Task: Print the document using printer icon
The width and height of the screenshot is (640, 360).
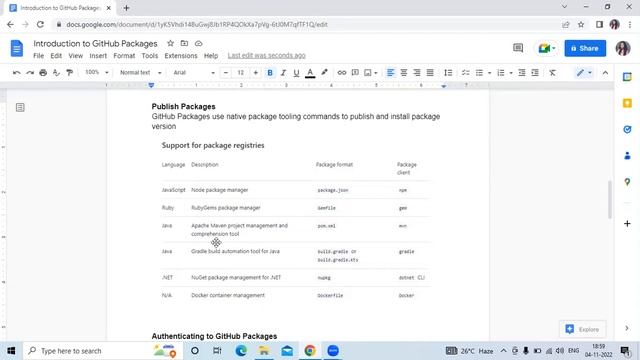Action: pos(43,73)
